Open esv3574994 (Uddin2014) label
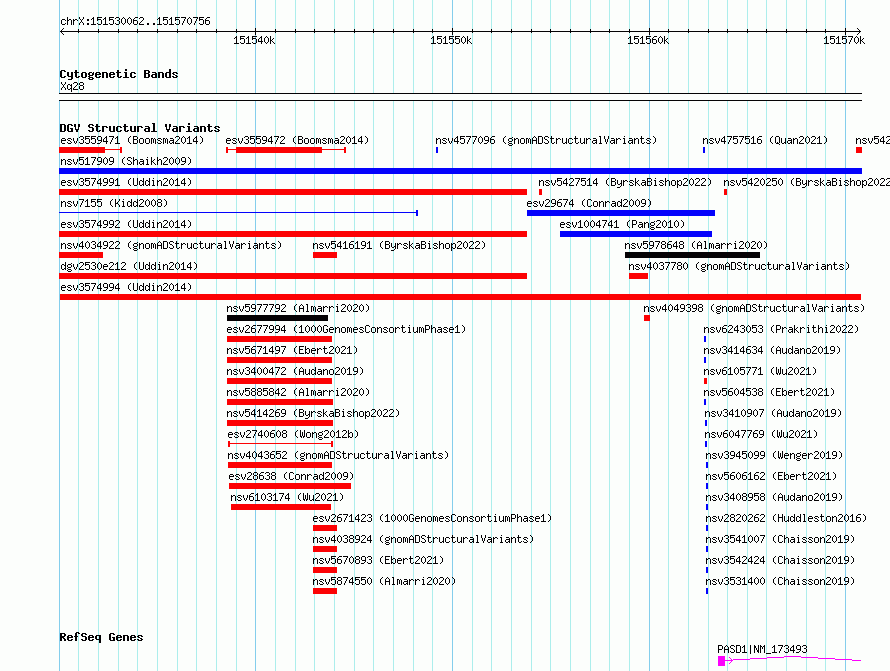 (x=126, y=287)
